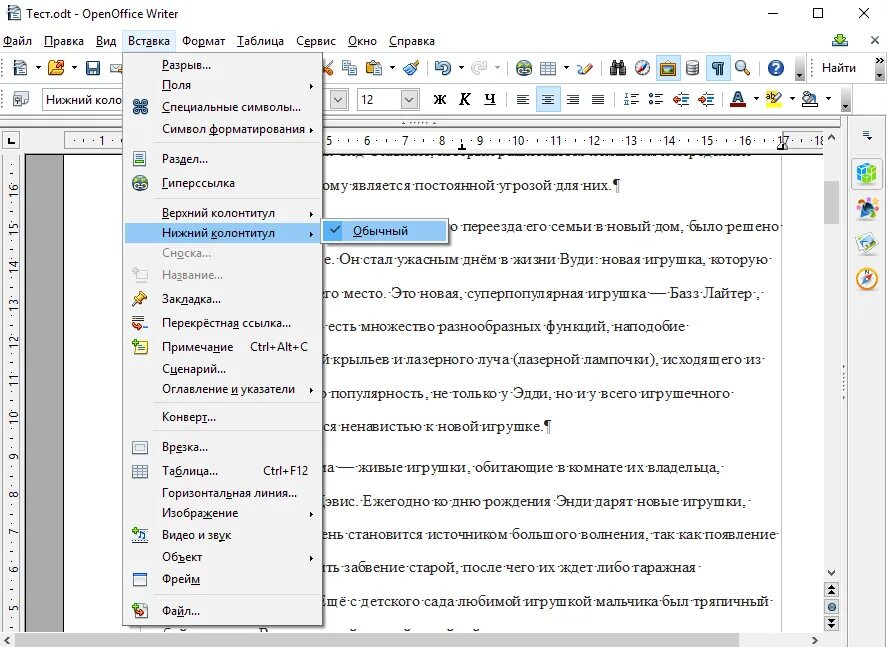Open the Gallery picture icon in toolbar

668,68
